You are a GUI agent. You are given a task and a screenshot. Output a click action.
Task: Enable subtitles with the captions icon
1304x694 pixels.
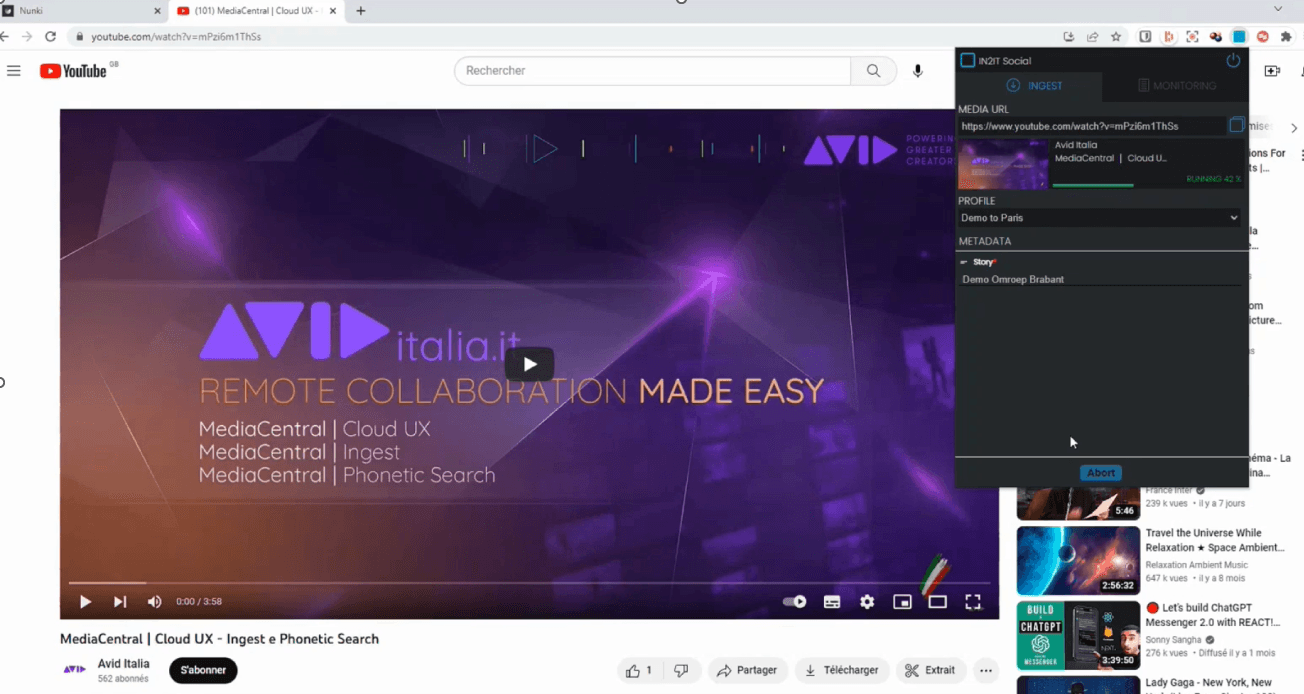point(831,601)
